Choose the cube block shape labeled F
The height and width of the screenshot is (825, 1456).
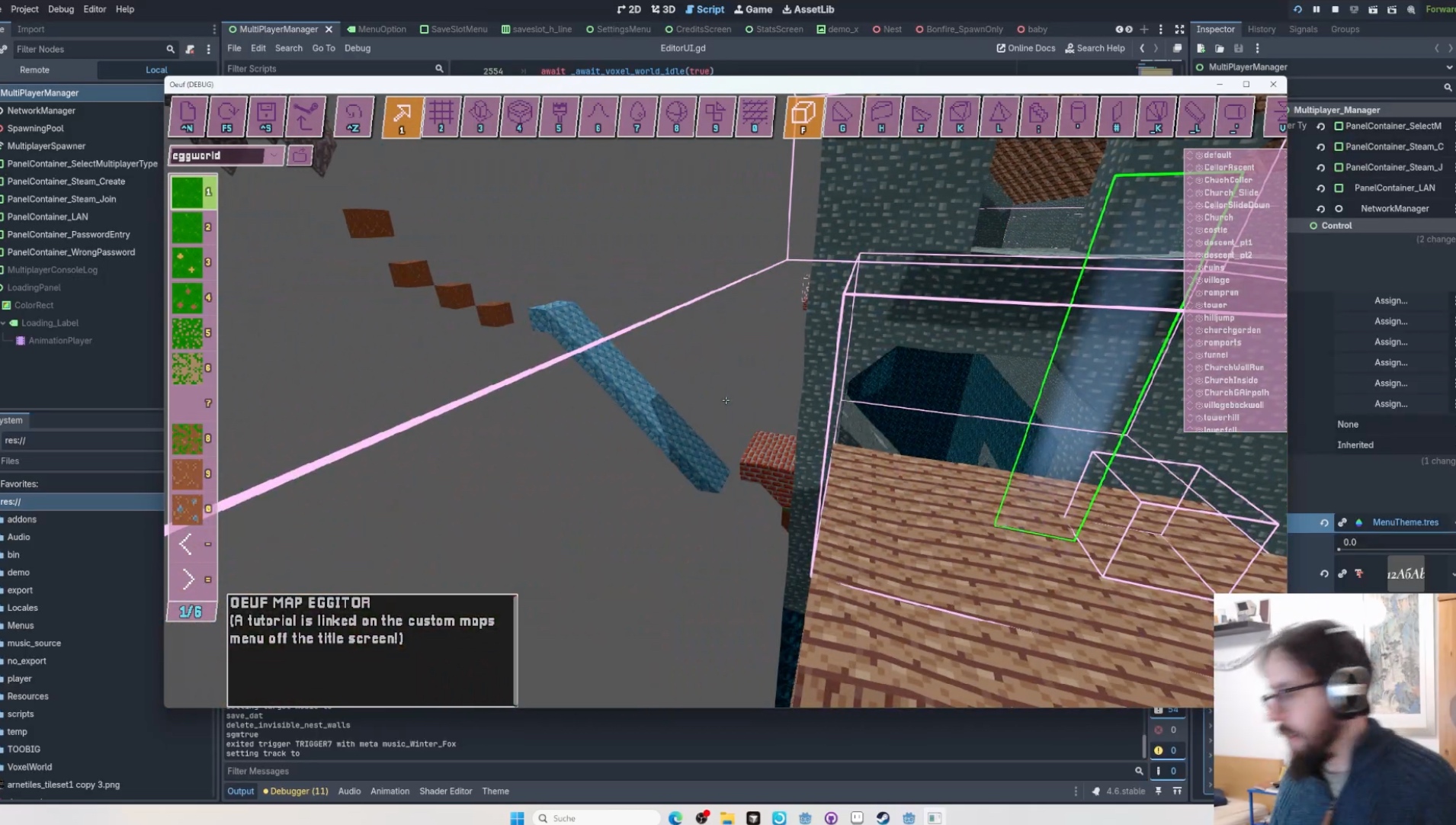point(803,116)
